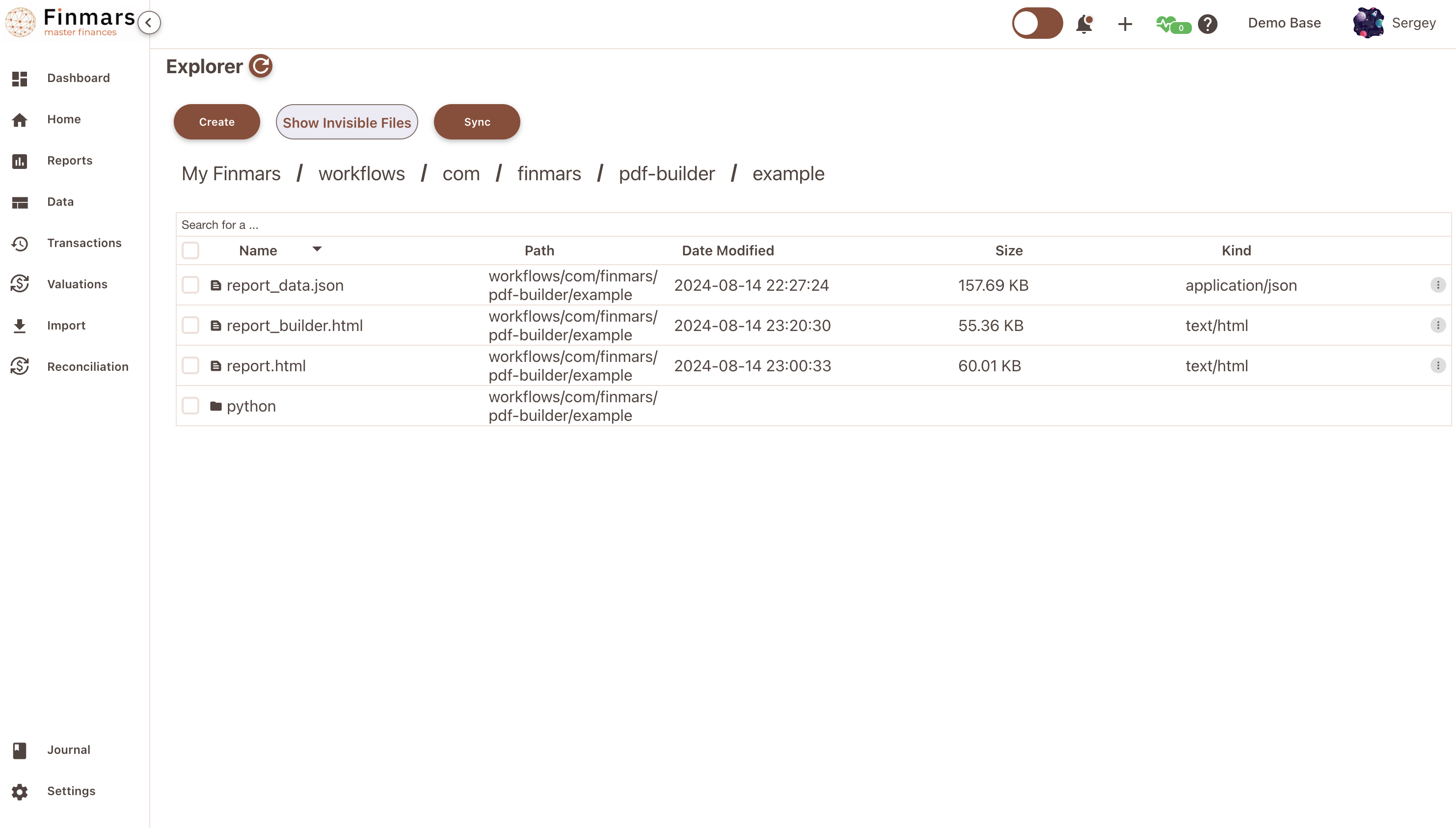Click the Finmars logo

coord(69,23)
